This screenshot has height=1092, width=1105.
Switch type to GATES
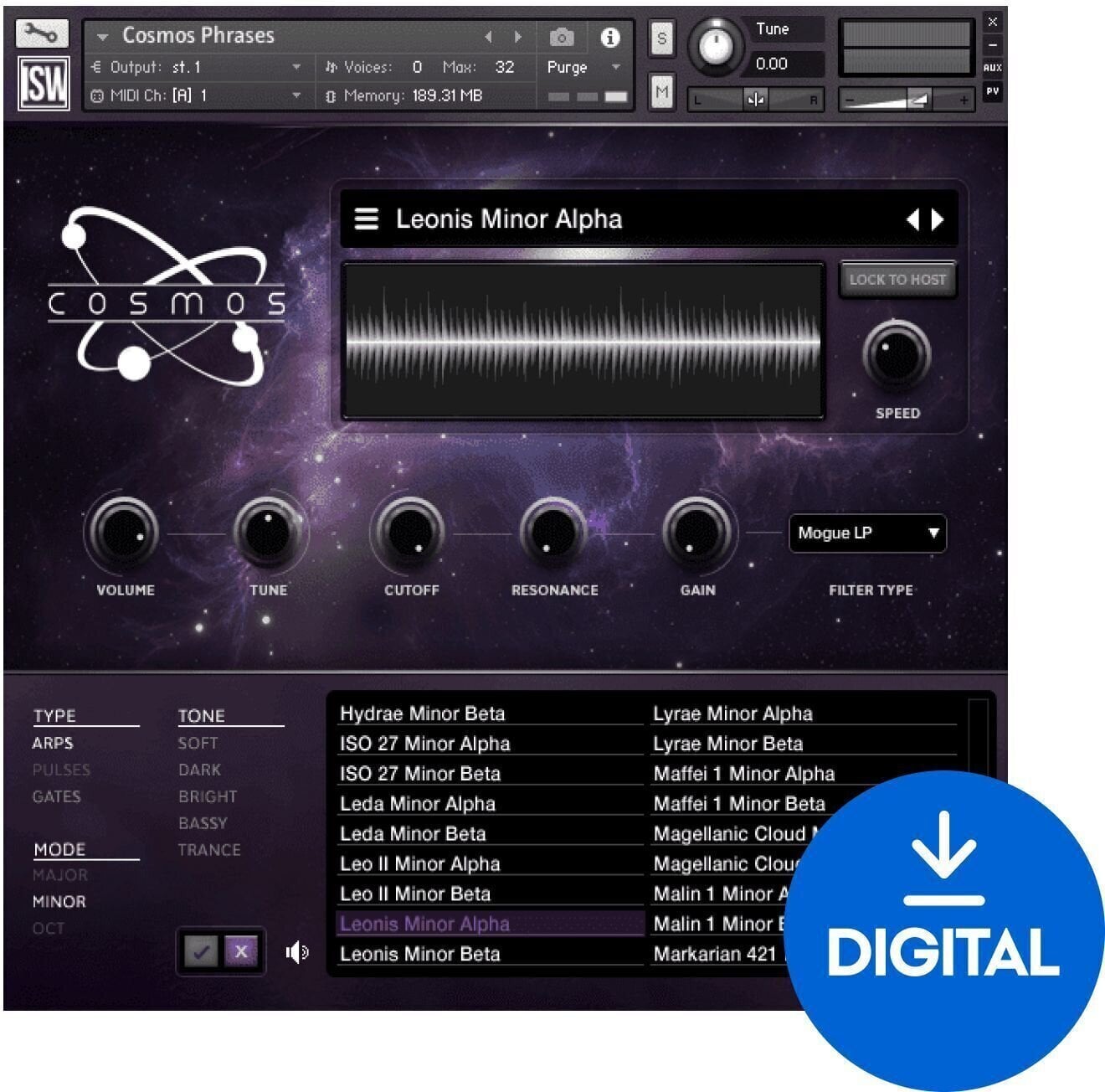click(x=56, y=796)
